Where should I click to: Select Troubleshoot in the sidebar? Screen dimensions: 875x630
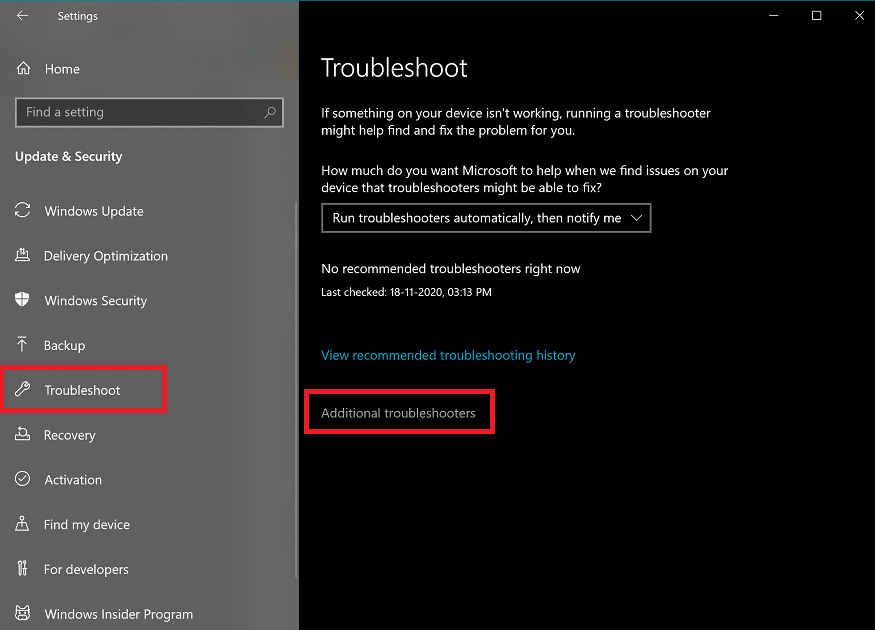82,390
